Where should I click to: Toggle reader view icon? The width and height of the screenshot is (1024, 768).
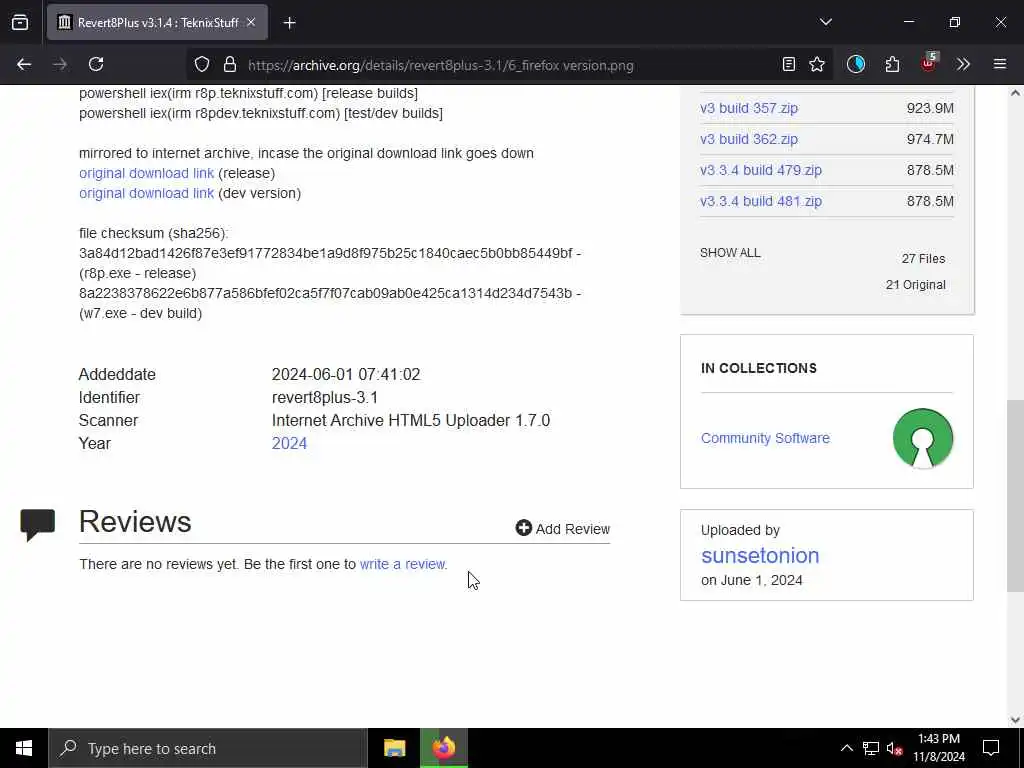tap(789, 64)
